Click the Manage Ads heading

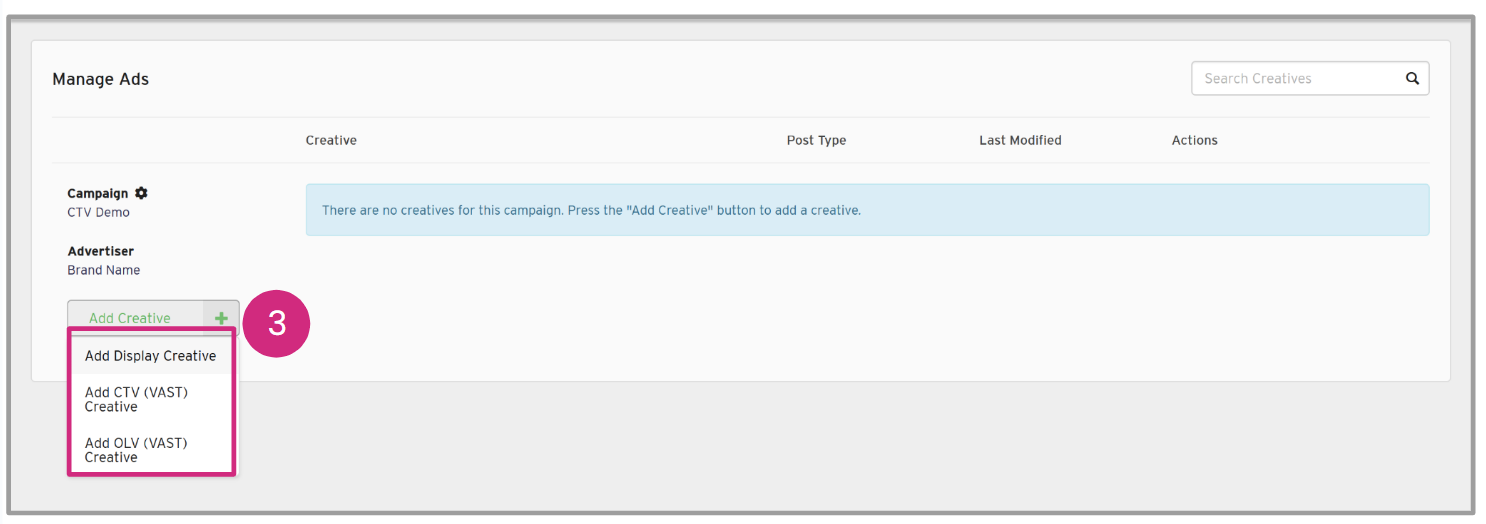tap(100, 79)
